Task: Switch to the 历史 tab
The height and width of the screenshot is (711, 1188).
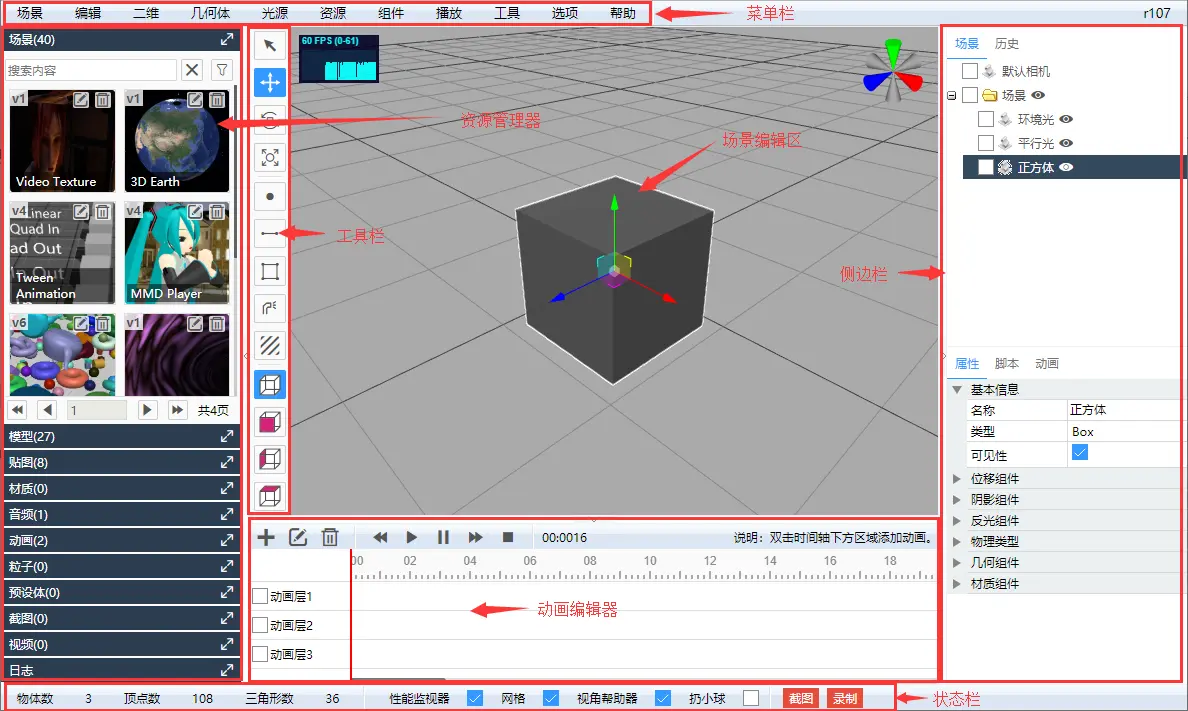Action: [1007, 44]
